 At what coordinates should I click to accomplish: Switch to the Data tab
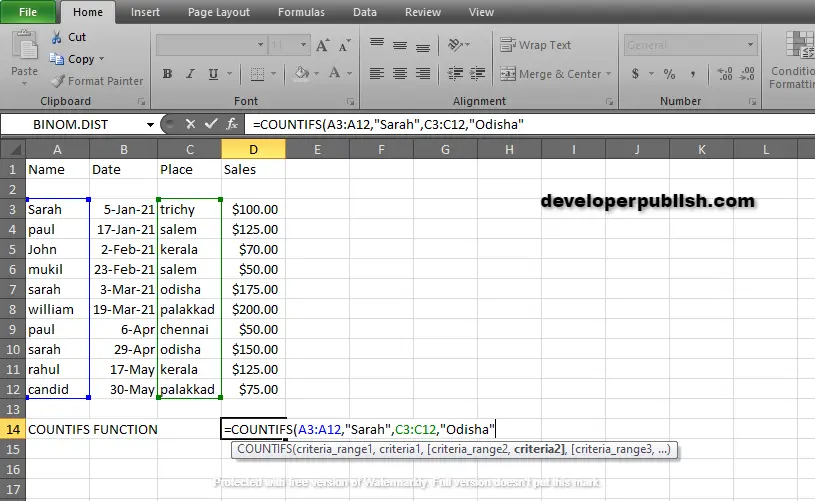click(365, 12)
